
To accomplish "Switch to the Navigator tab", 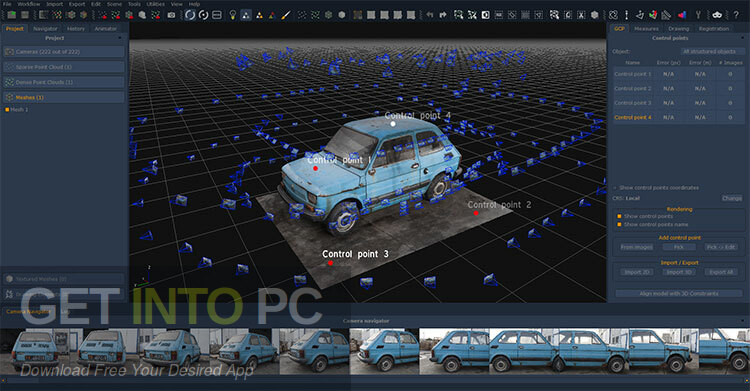I will pos(45,29).
